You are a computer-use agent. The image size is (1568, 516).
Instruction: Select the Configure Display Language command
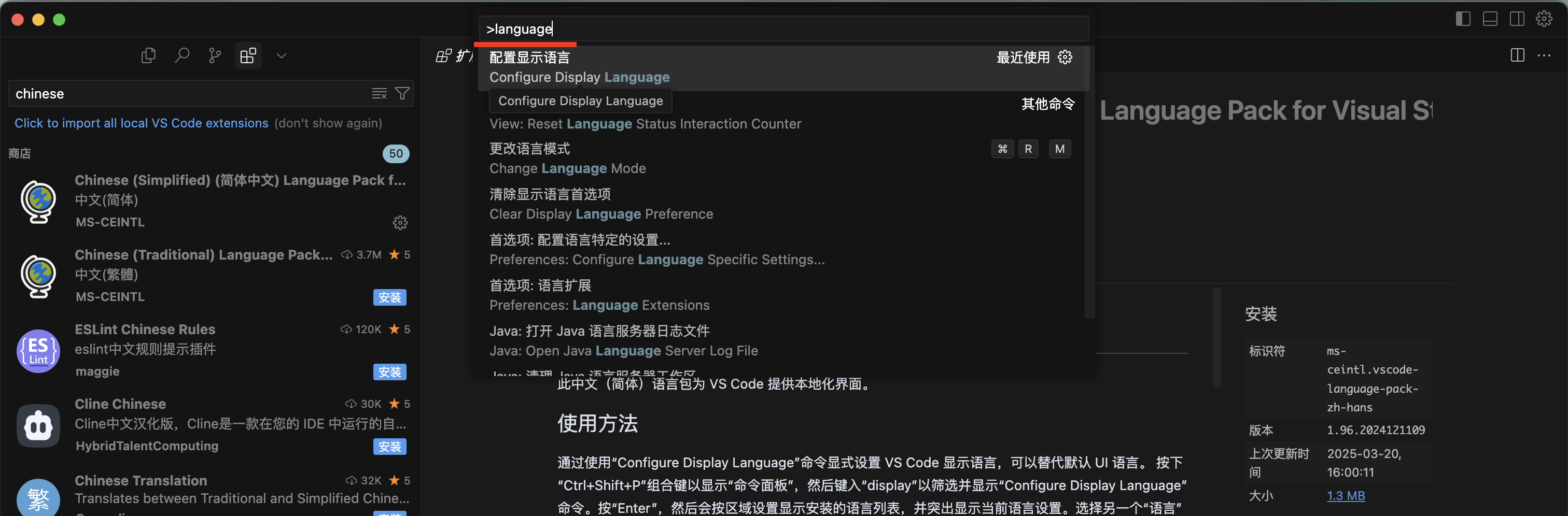click(579, 67)
